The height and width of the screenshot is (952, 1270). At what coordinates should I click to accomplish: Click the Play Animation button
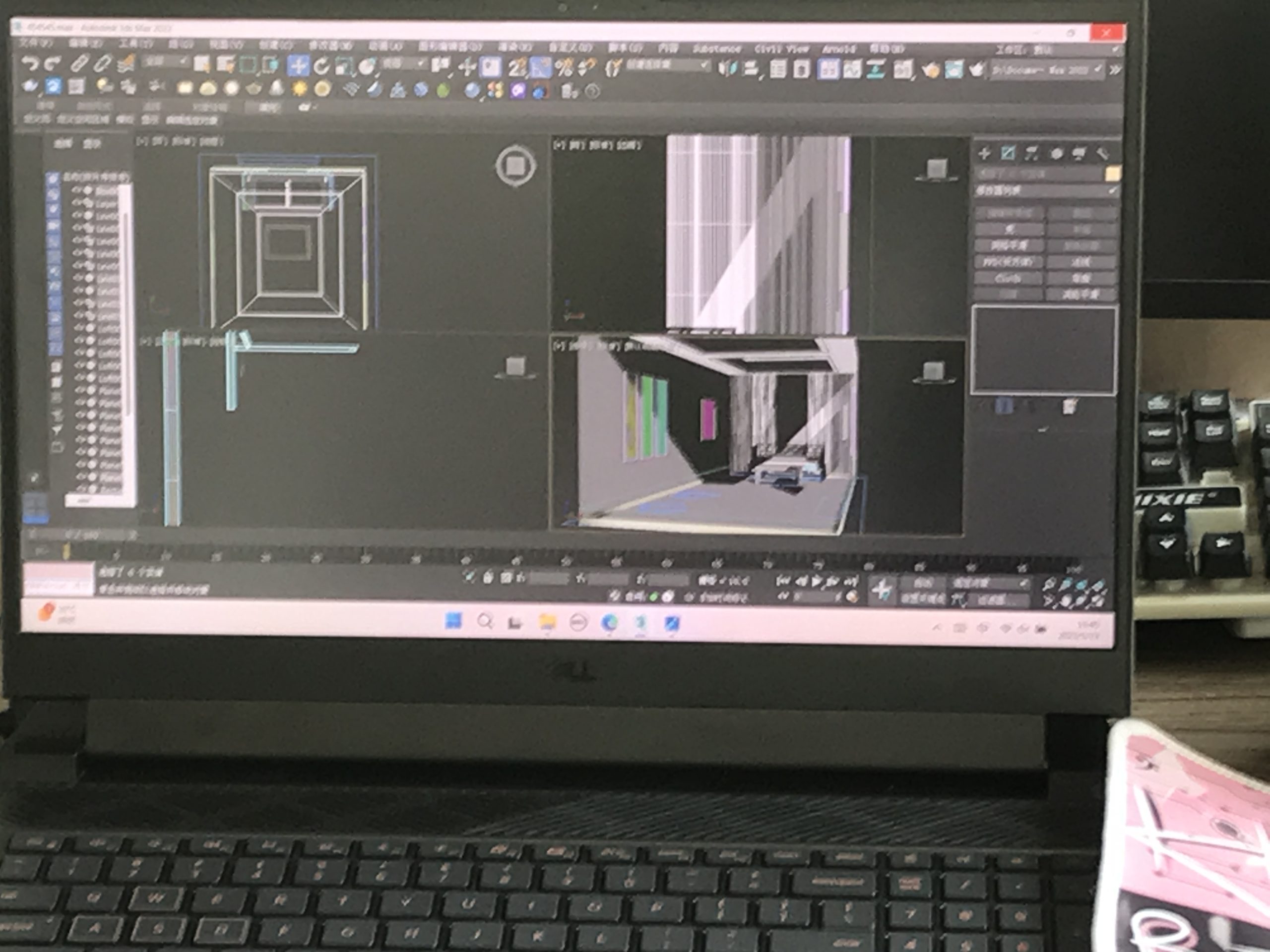click(x=816, y=581)
